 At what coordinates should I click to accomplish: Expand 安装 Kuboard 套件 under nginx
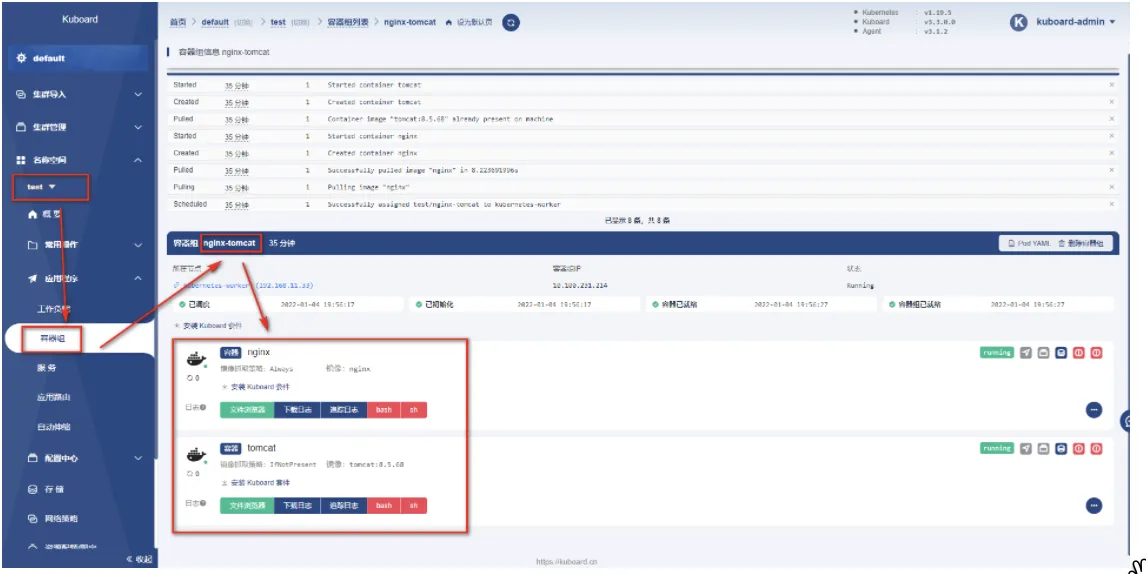(x=255, y=387)
